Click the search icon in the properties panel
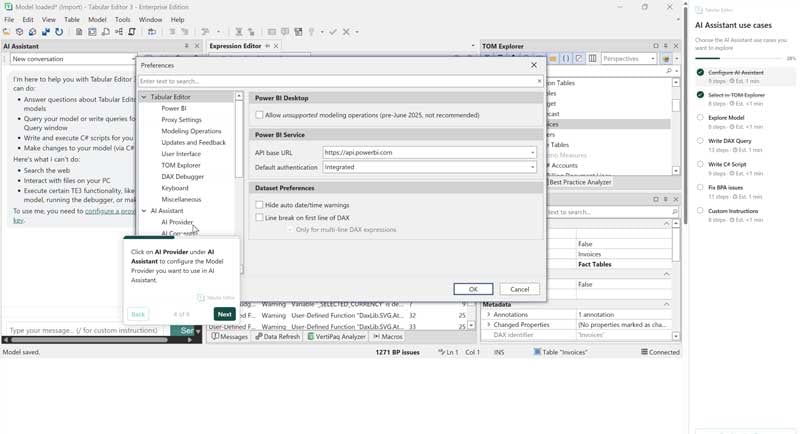This screenshot has width=800, height=434. pos(674,212)
